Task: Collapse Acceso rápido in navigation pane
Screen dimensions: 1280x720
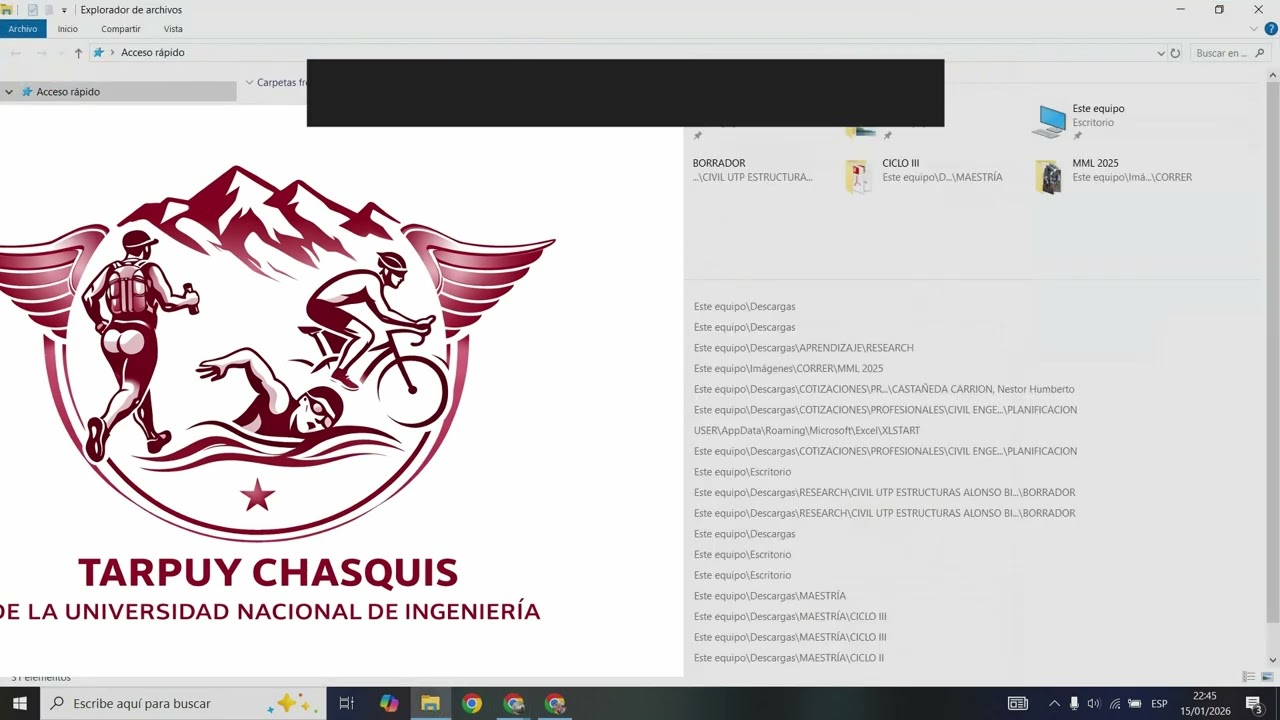Action: (9, 92)
